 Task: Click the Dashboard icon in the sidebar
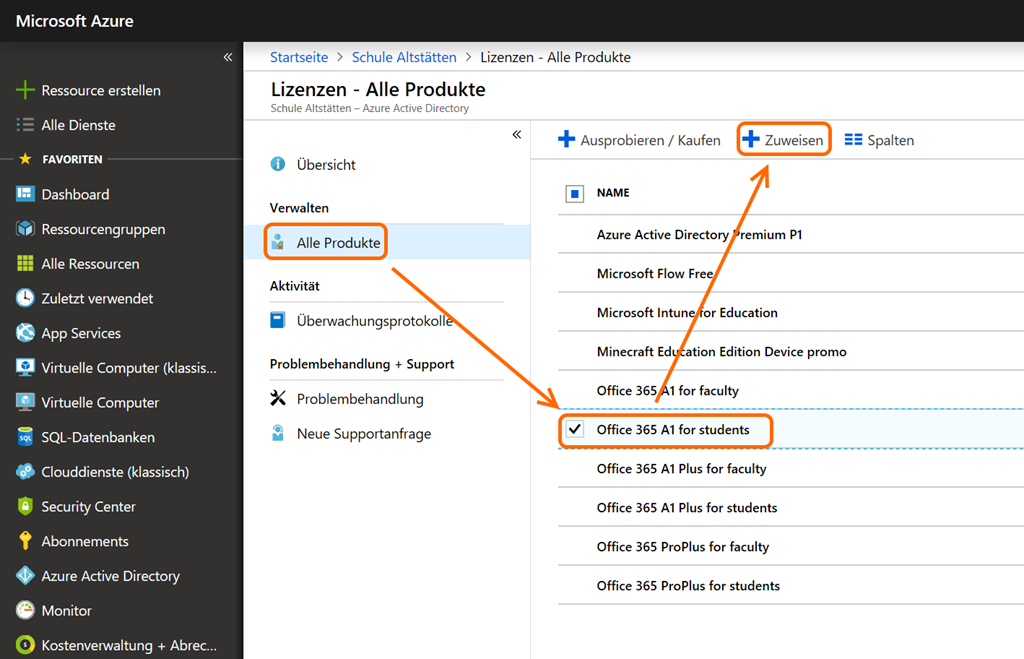25,194
